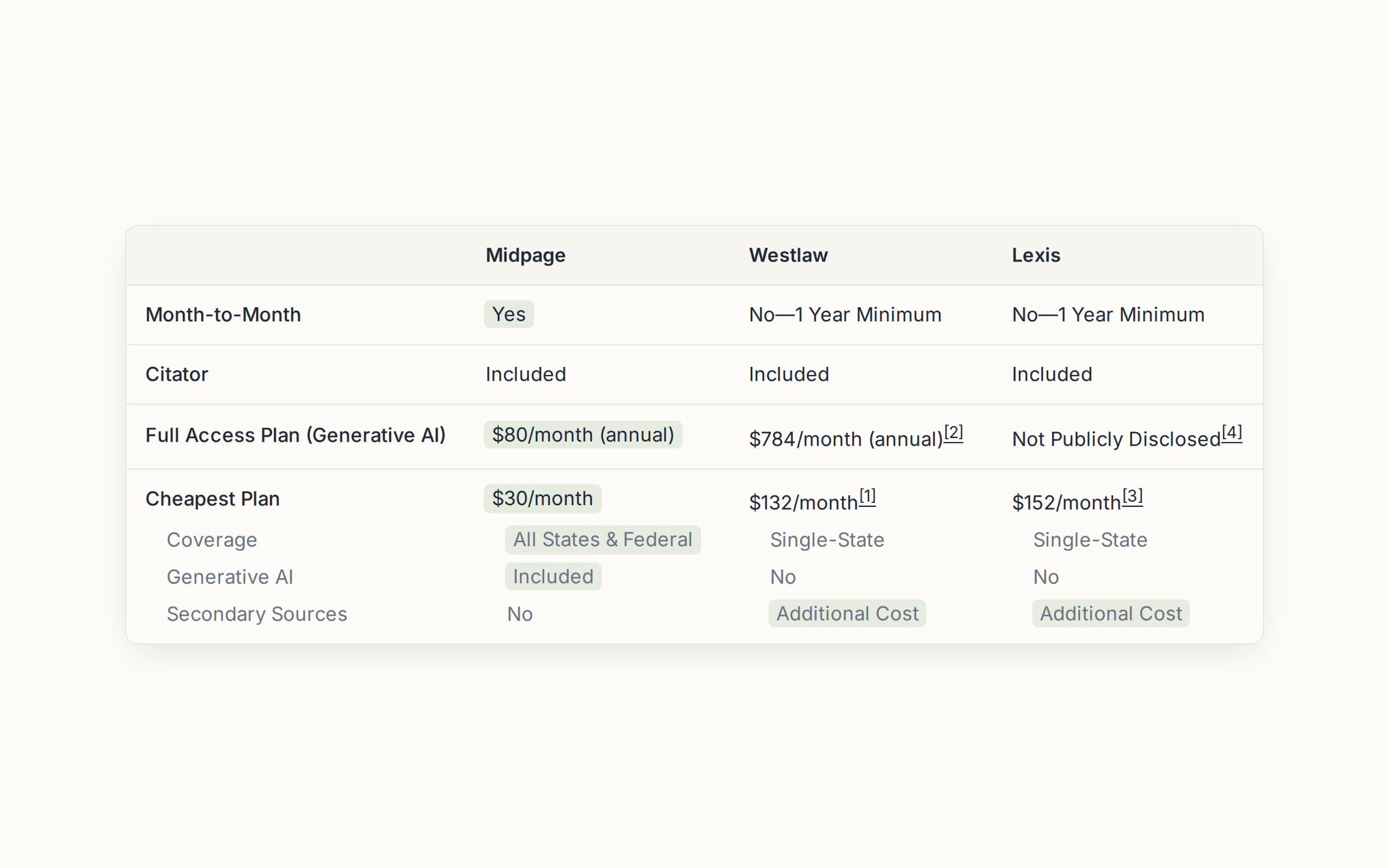Click the Secondary Sources sub-row label
1389x868 pixels.
tap(257, 614)
